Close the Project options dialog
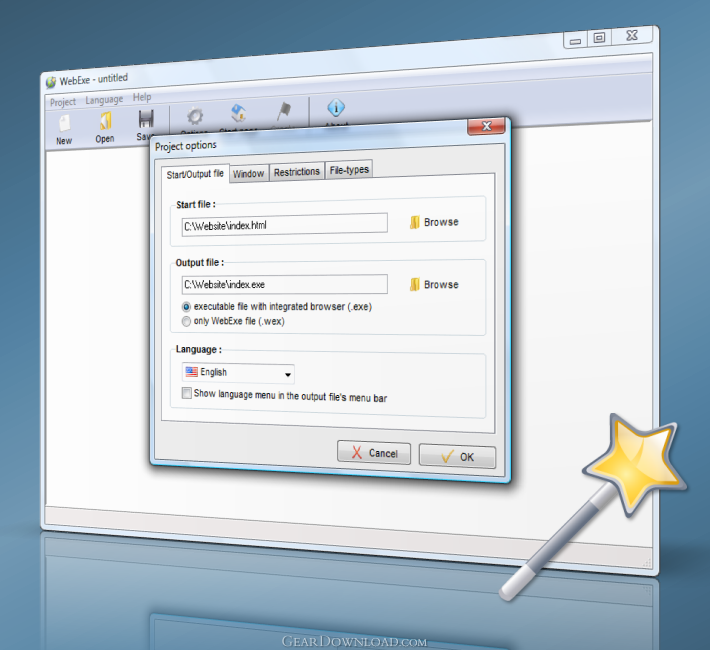This screenshot has width=710, height=650. (x=486, y=126)
